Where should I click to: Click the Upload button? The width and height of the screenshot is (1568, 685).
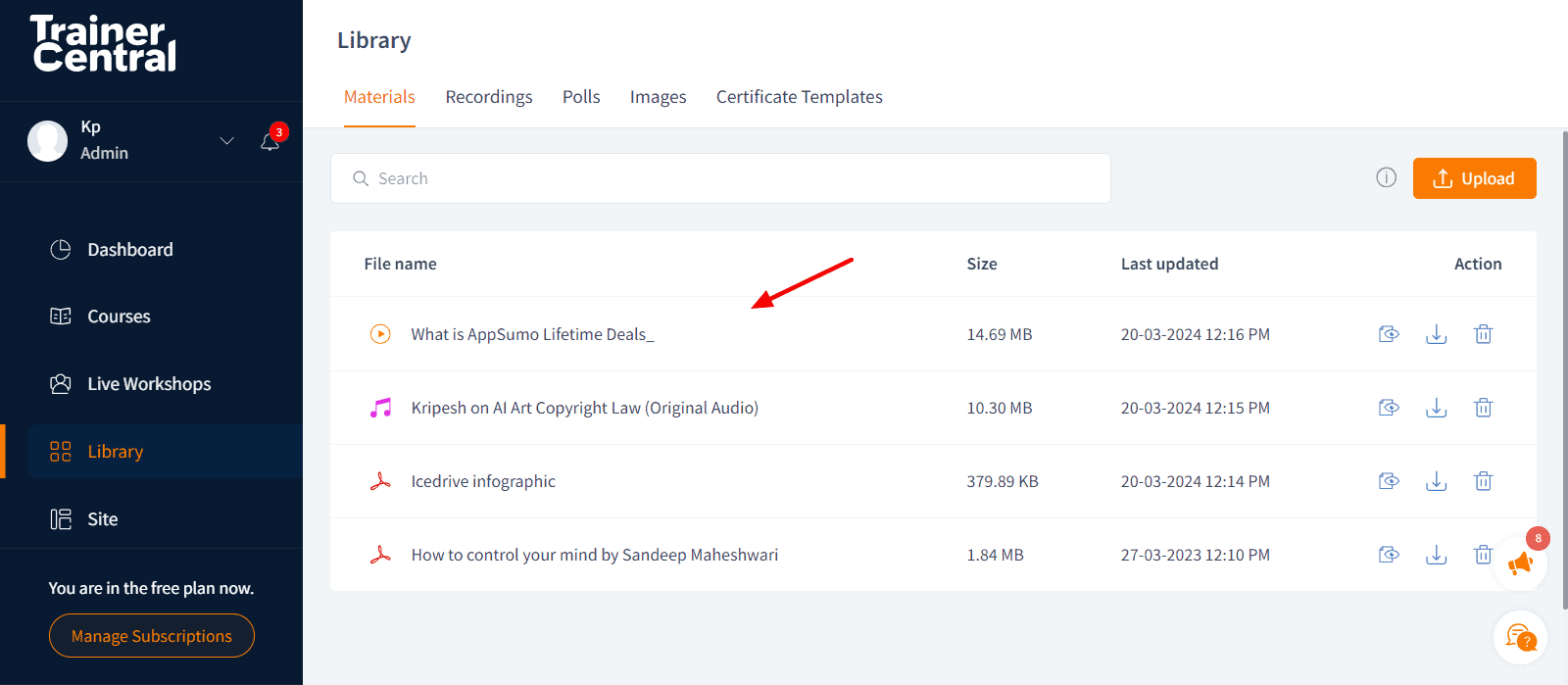(1474, 178)
